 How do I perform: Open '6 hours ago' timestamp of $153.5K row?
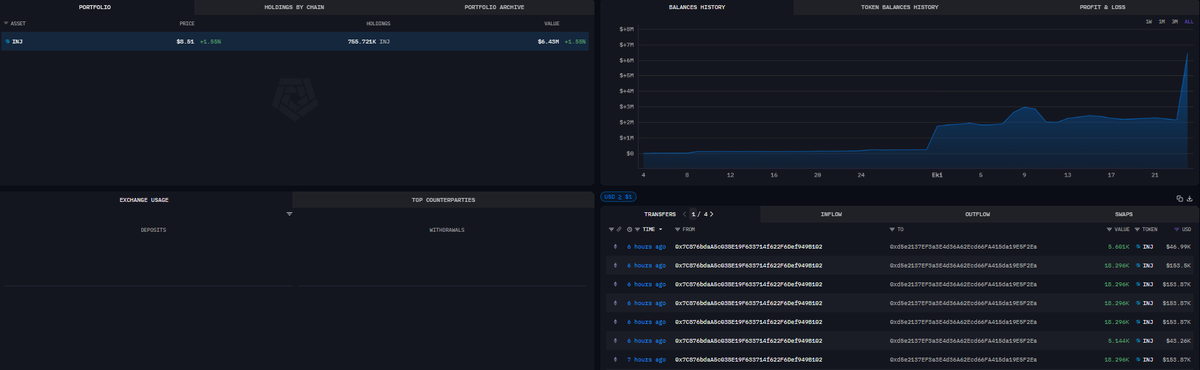(646, 265)
